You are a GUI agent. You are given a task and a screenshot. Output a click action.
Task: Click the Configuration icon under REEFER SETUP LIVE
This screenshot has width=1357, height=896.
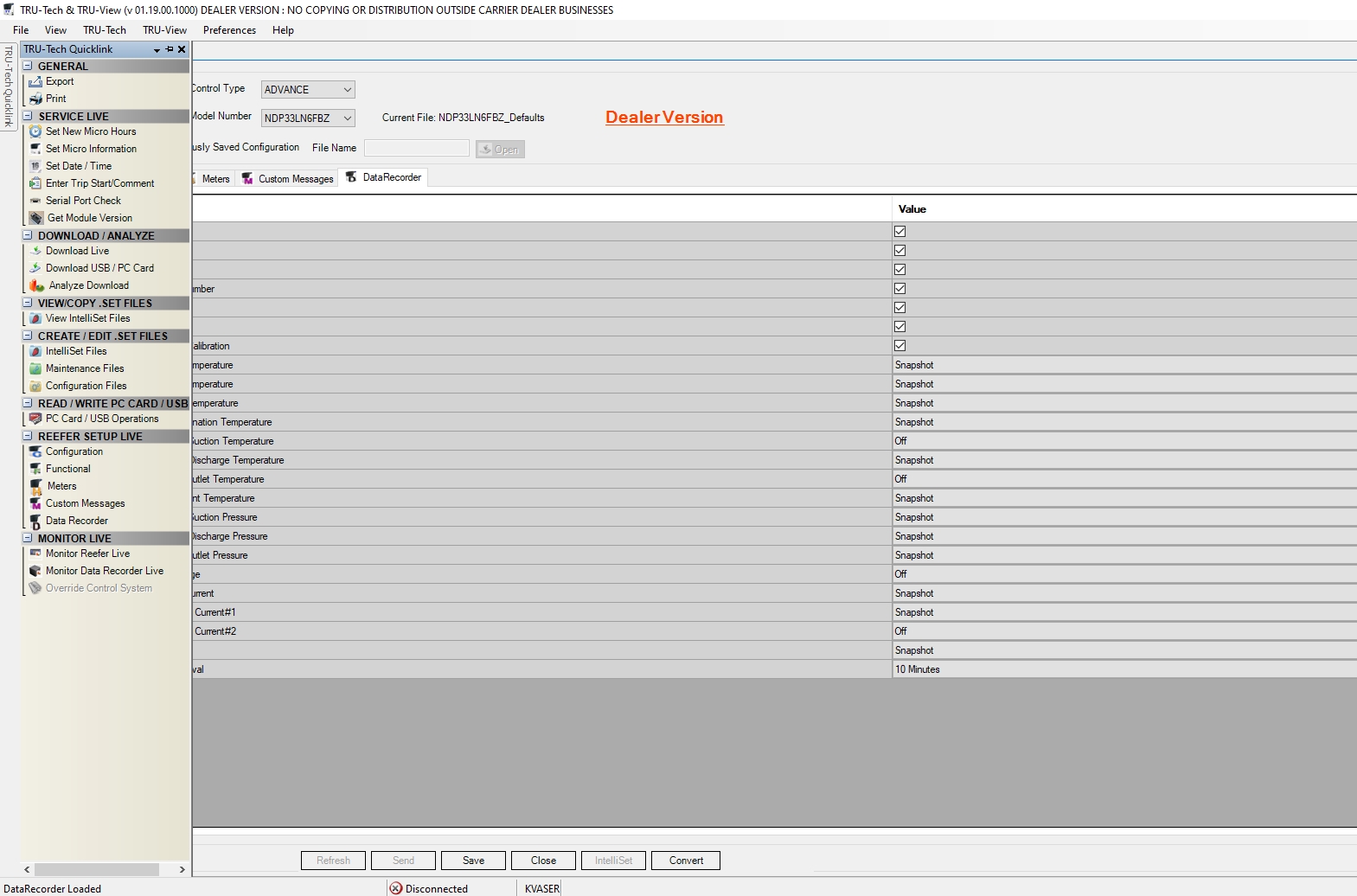click(35, 451)
